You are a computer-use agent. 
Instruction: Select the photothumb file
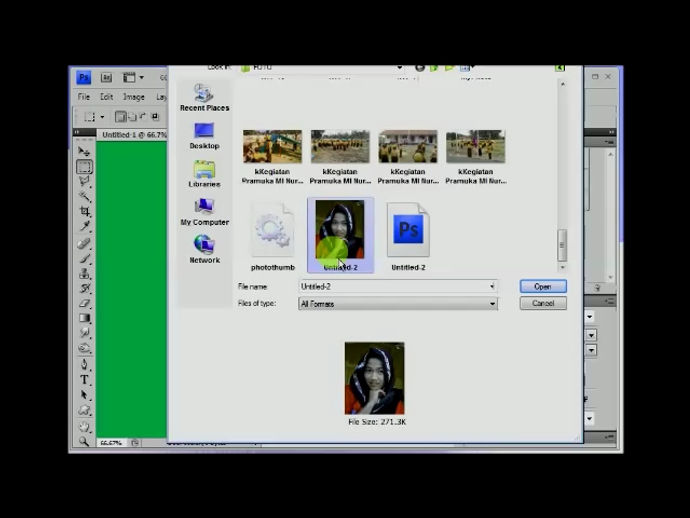273,236
